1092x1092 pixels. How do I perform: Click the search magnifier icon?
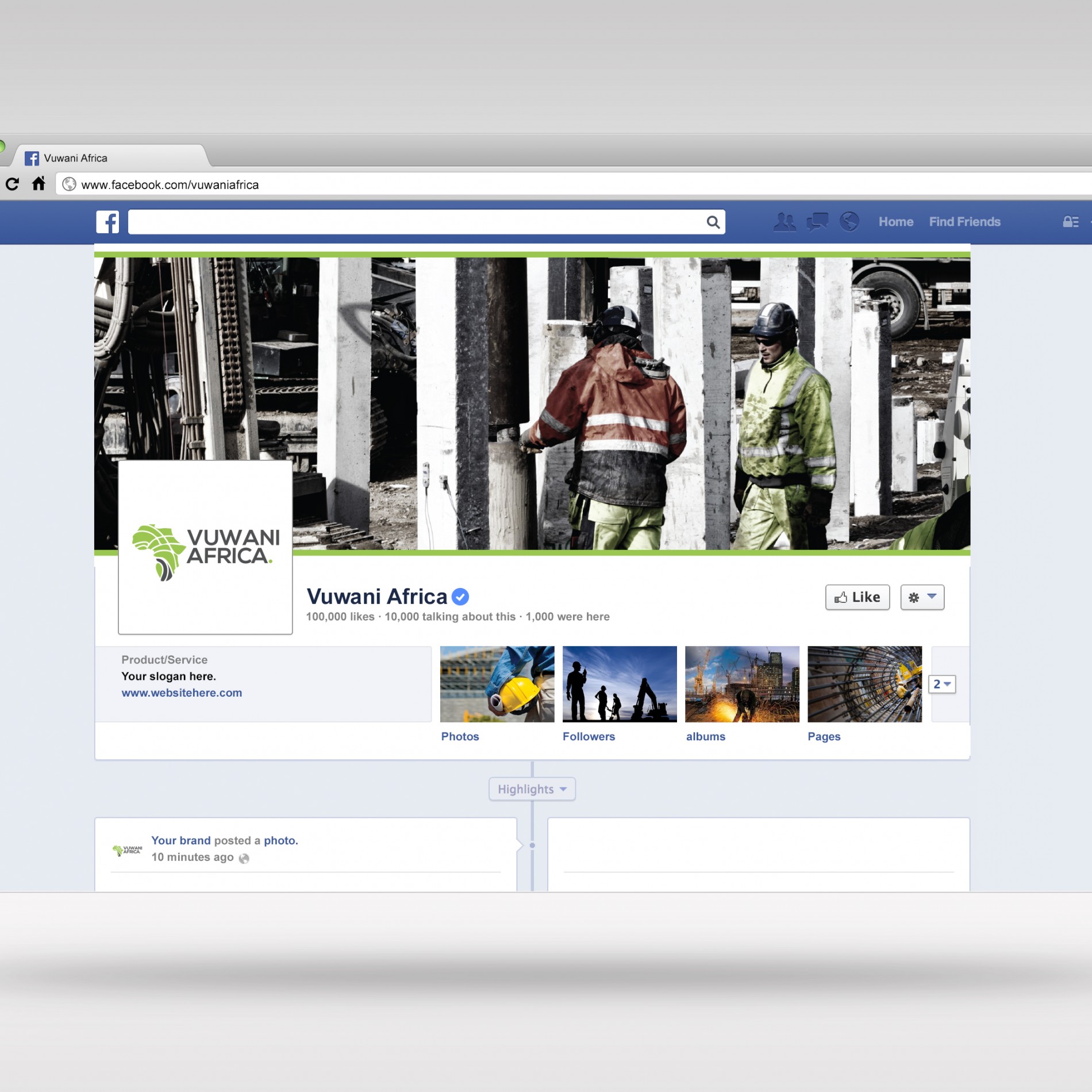(x=713, y=222)
